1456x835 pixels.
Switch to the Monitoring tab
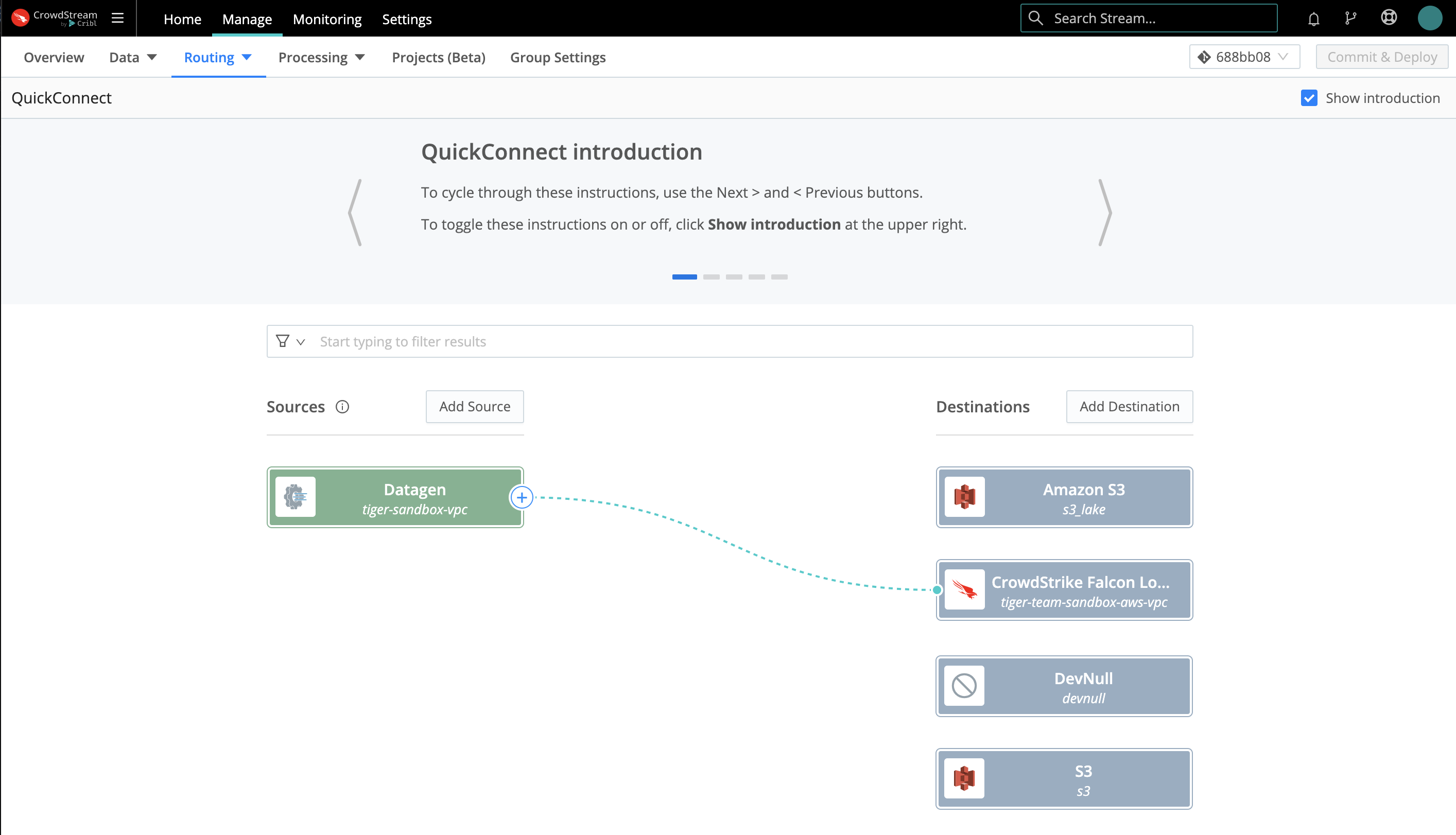click(x=327, y=19)
